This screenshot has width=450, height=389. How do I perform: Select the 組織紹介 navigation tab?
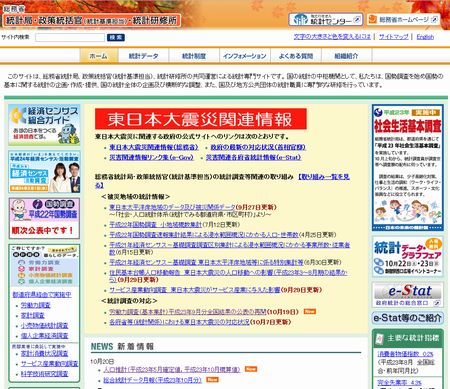coord(346,56)
